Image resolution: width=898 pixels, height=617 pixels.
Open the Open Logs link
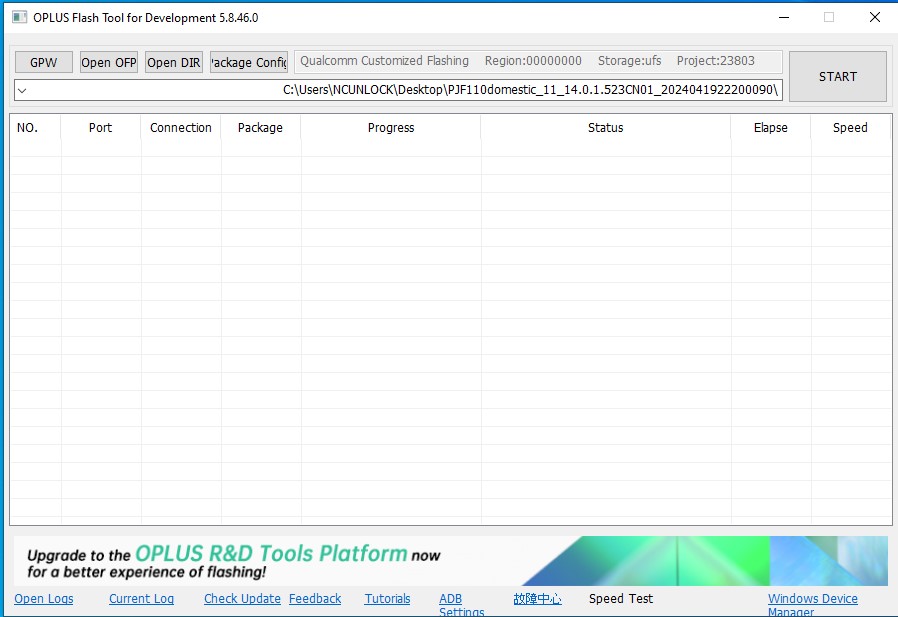click(44, 599)
